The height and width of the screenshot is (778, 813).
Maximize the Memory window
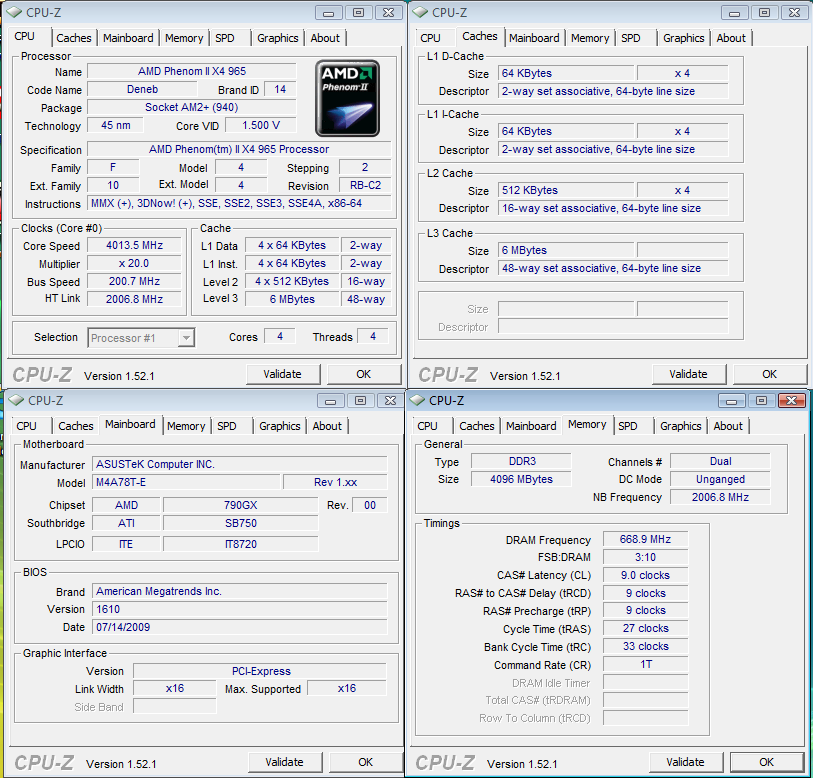coord(761,400)
